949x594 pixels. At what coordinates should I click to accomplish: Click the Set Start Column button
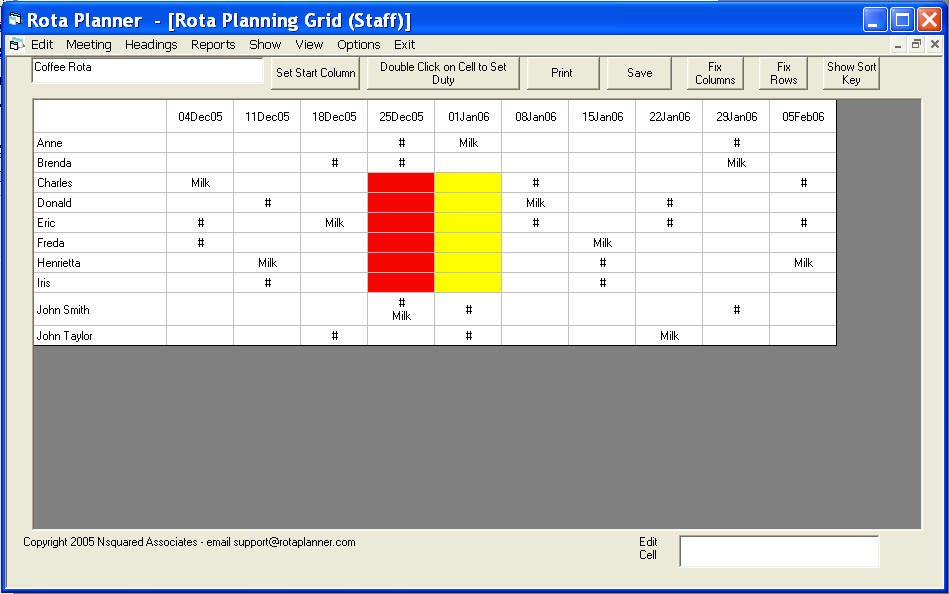click(315, 73)
